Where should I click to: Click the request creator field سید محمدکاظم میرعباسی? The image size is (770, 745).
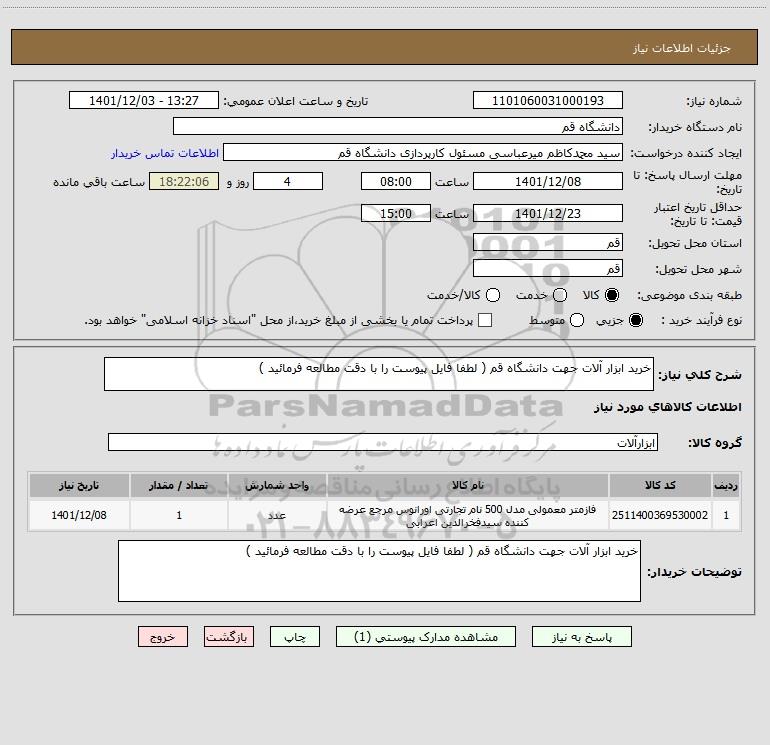tap(423, 153)
